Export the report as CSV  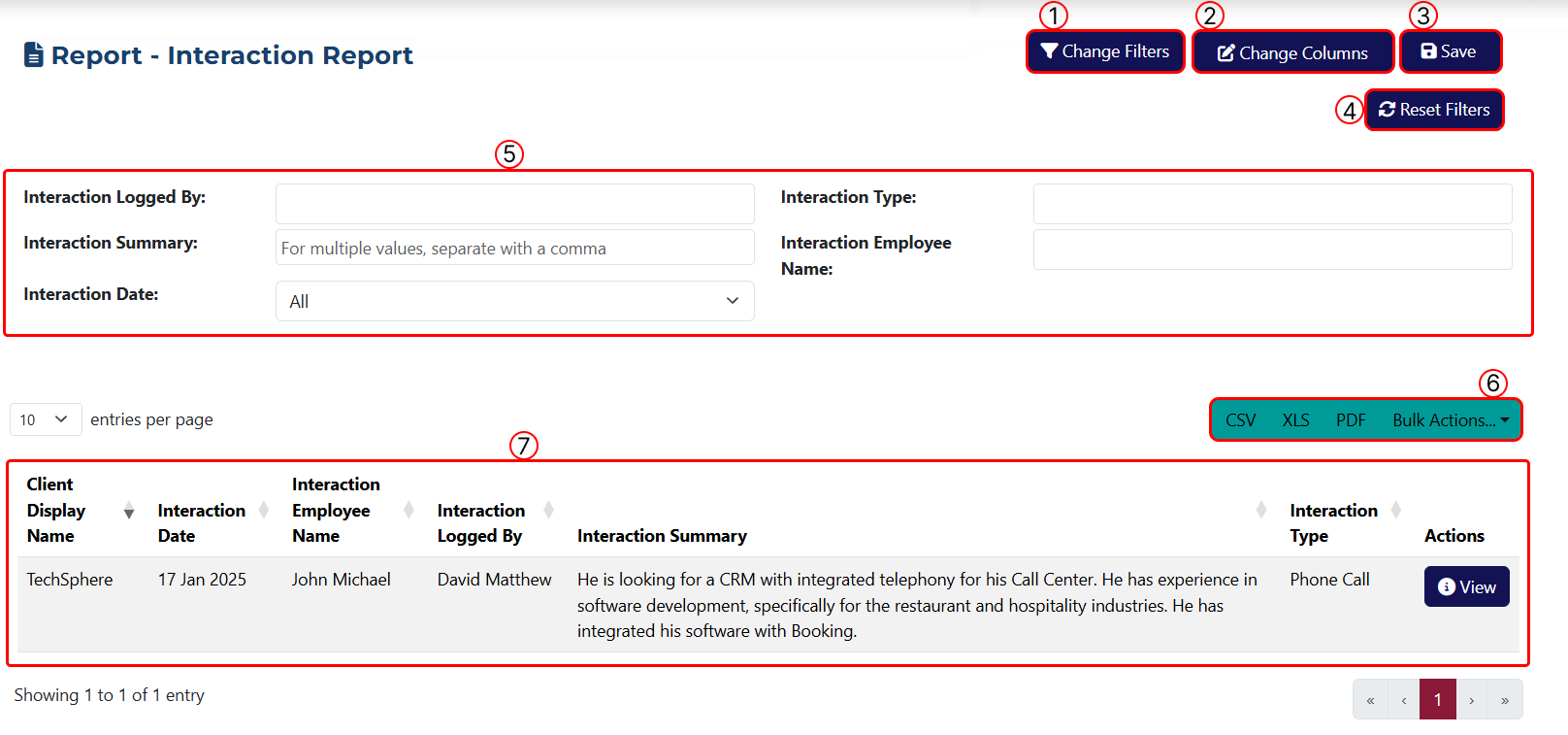coord(1240,420)
